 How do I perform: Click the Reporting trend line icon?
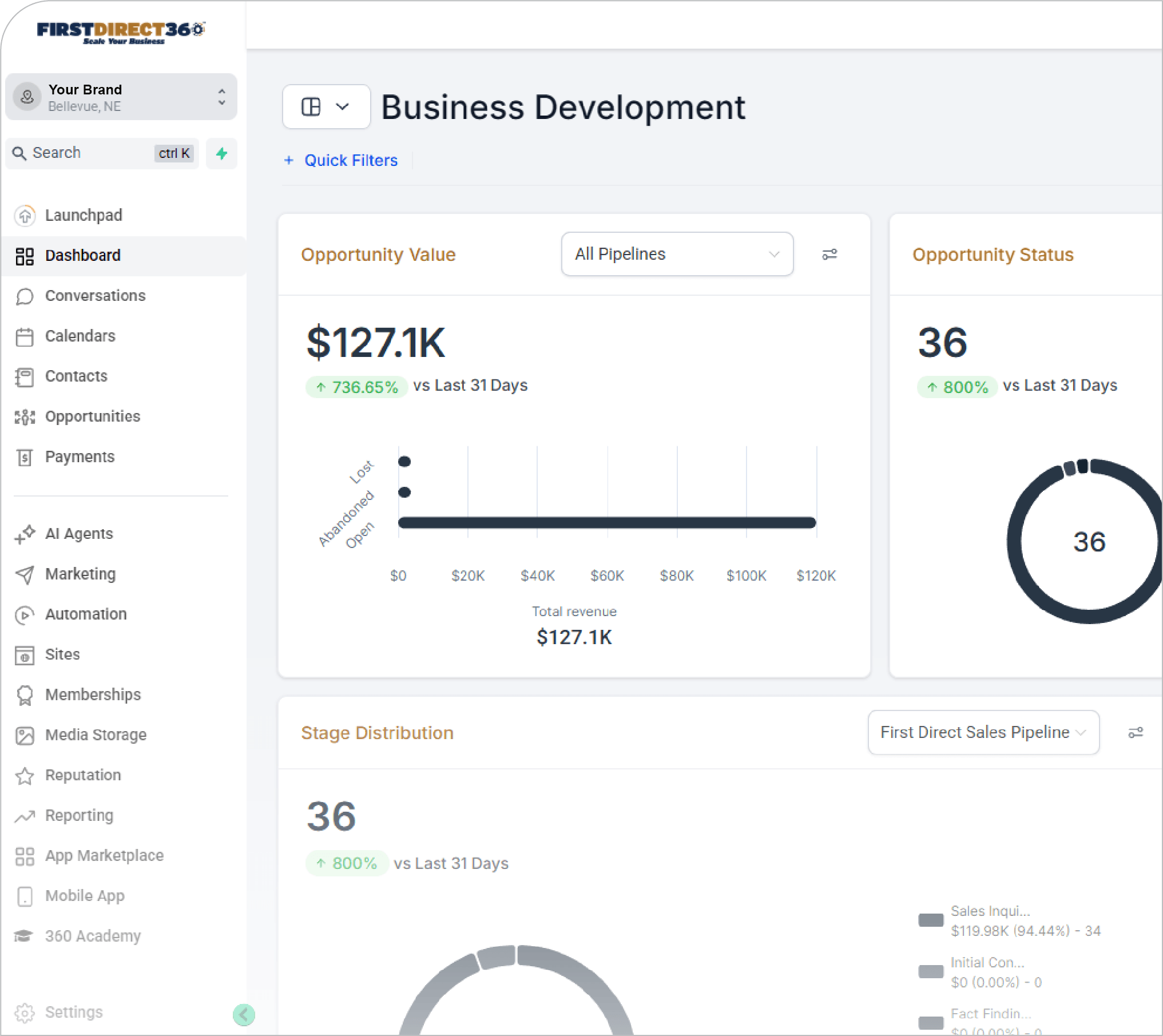pos(25,816)
